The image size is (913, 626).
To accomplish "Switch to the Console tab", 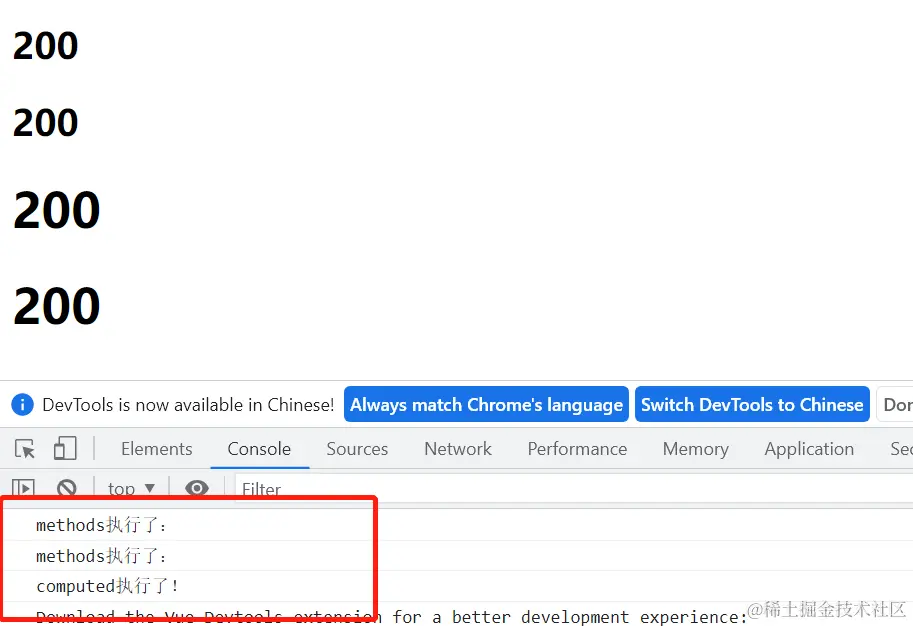I will (x=259, y=449).
